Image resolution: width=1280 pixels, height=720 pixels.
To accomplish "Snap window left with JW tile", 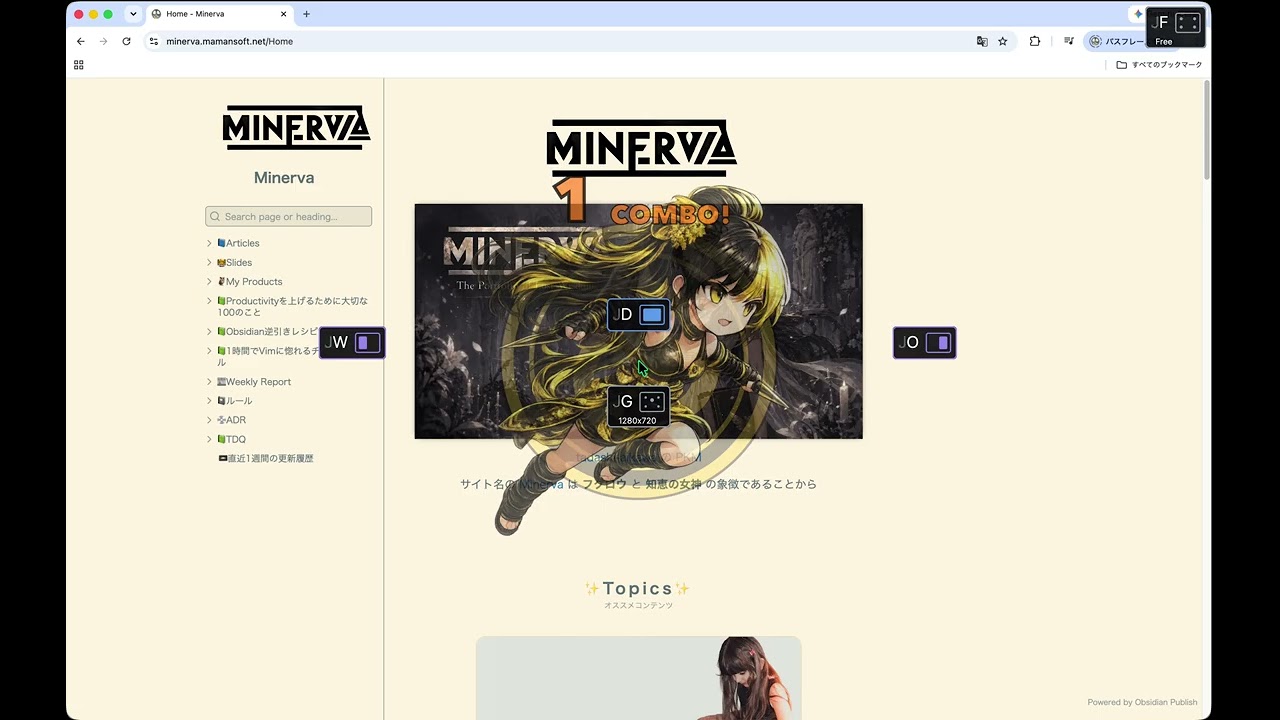I will [x=352, y=343].
